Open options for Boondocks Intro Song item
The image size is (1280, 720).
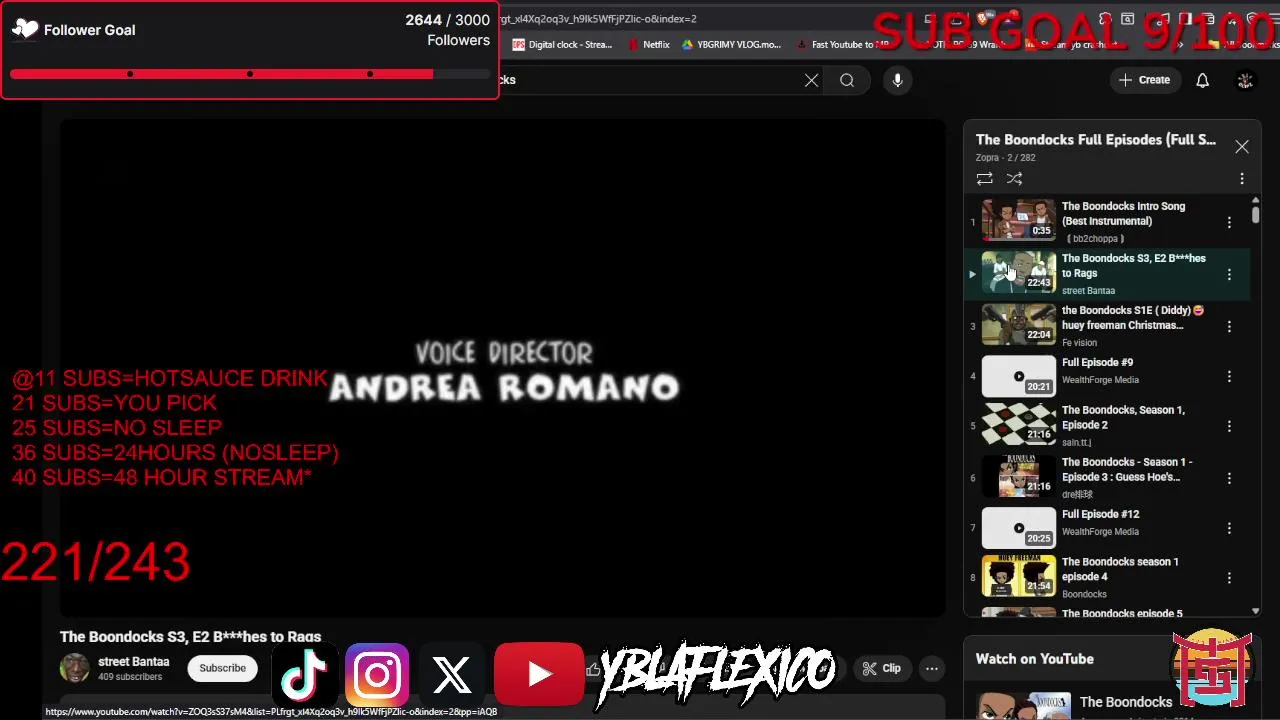tap(1229, 222)
